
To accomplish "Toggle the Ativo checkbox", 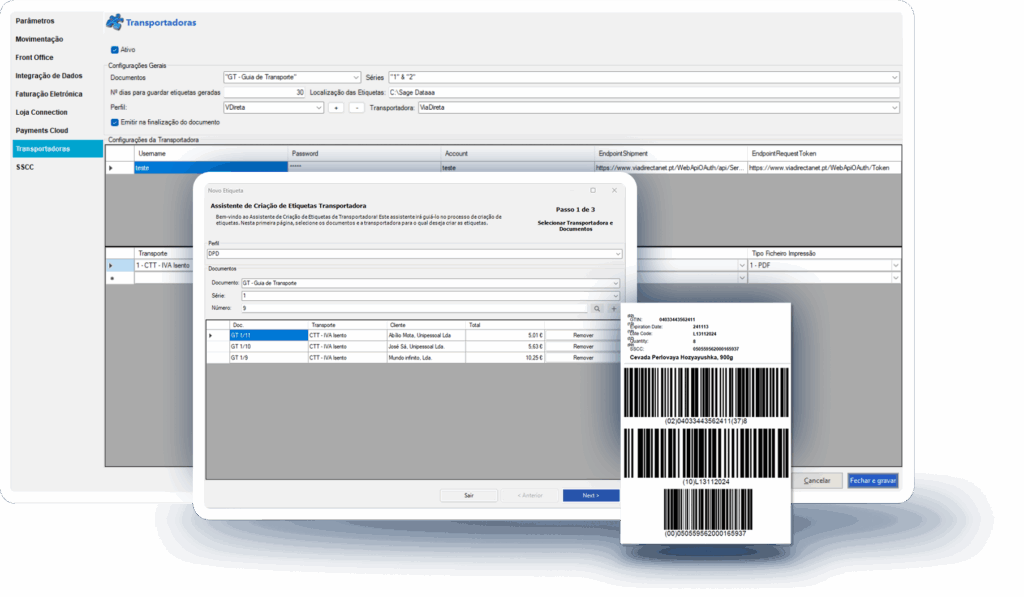I will click(114, 50).
